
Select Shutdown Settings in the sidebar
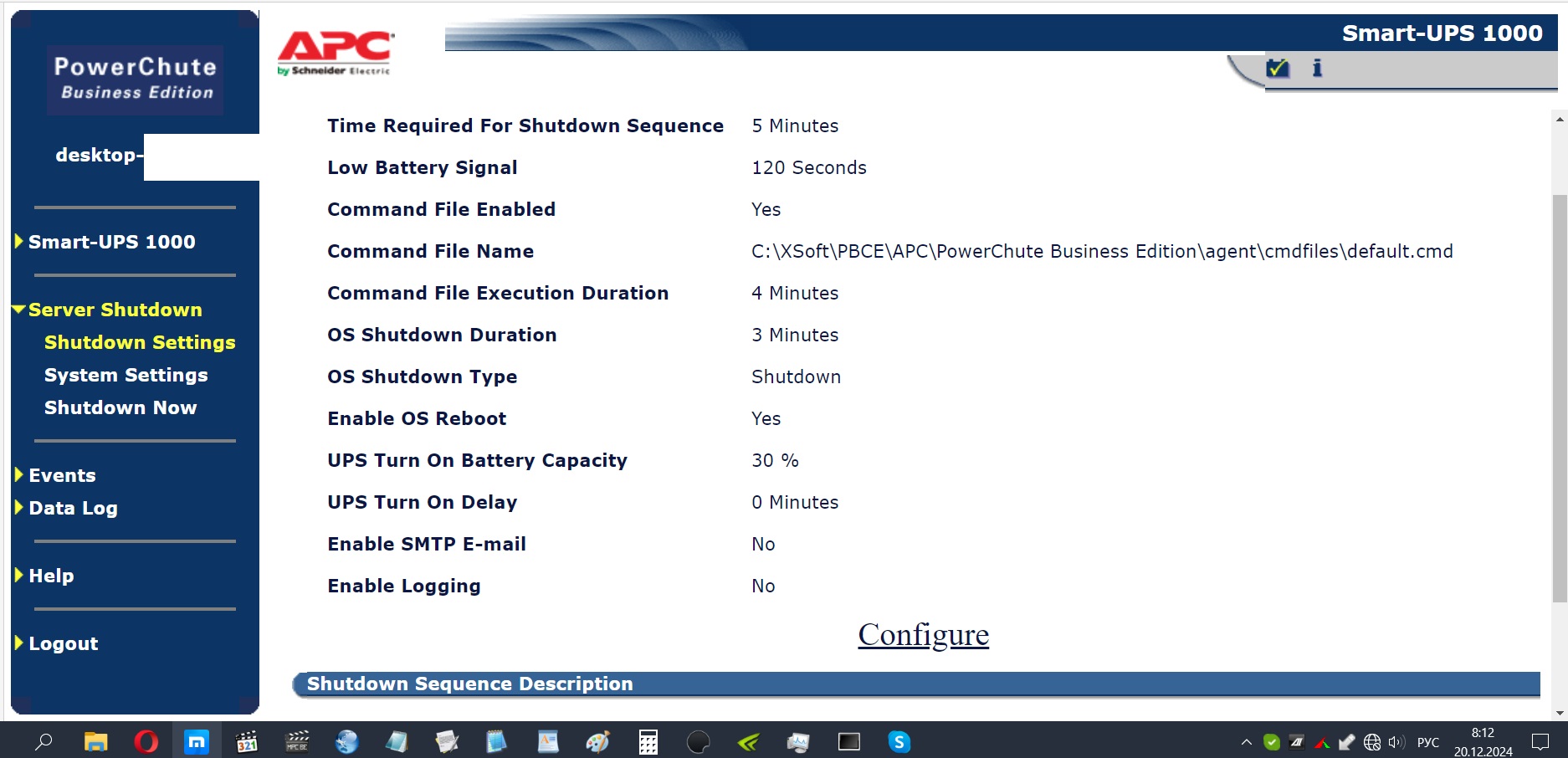tap(140, 342)
